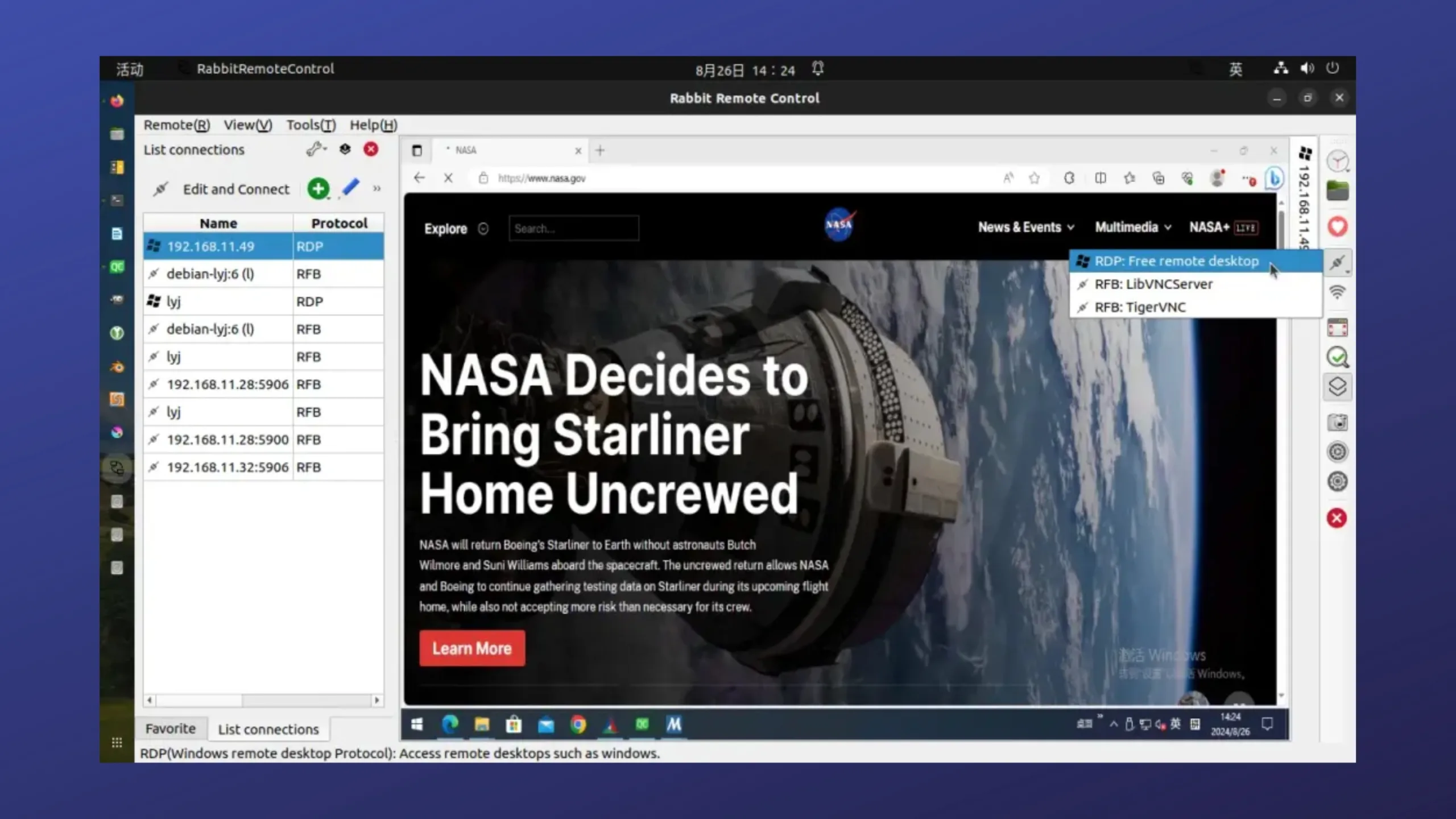The image size is (1456, 819).
Task: Switch to the Favorite tab
Action: pos(171,729)
